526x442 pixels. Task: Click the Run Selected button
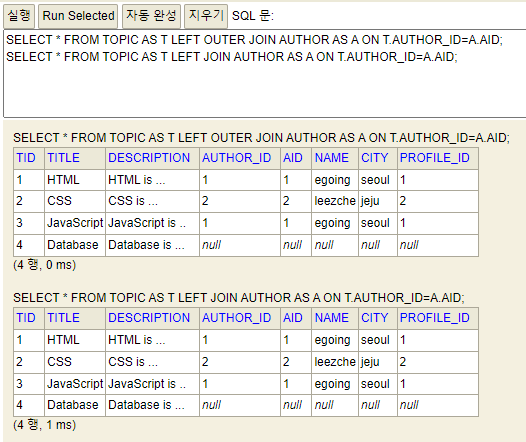[x=78, y=16]
